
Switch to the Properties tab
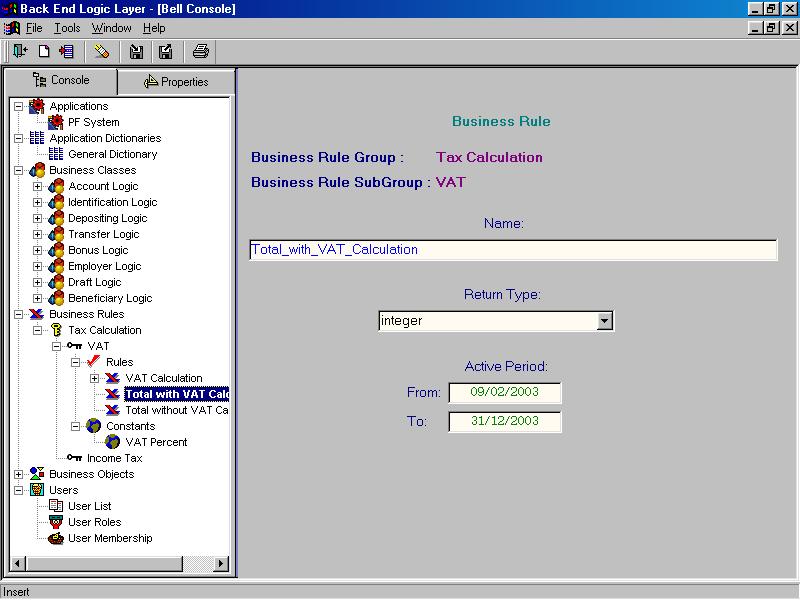(x=176, y=82)
